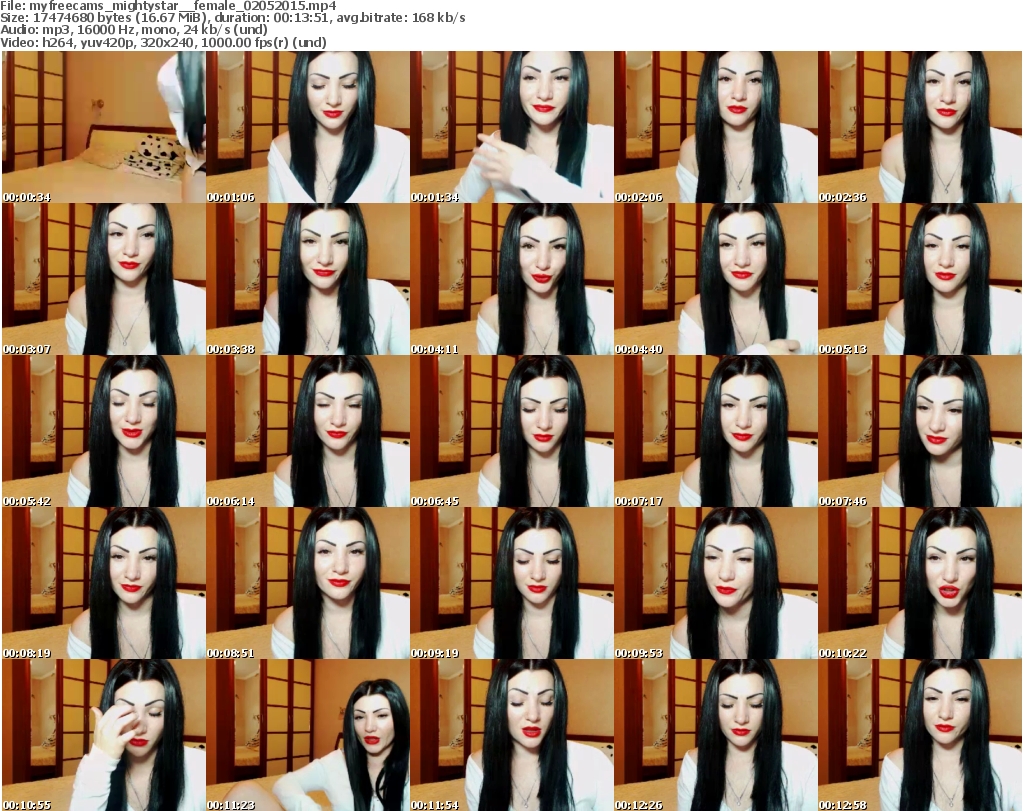Click the thumbnail timestamped 00:05:42
This screenshot has width=1024, height=811.
tap(104, 432)
